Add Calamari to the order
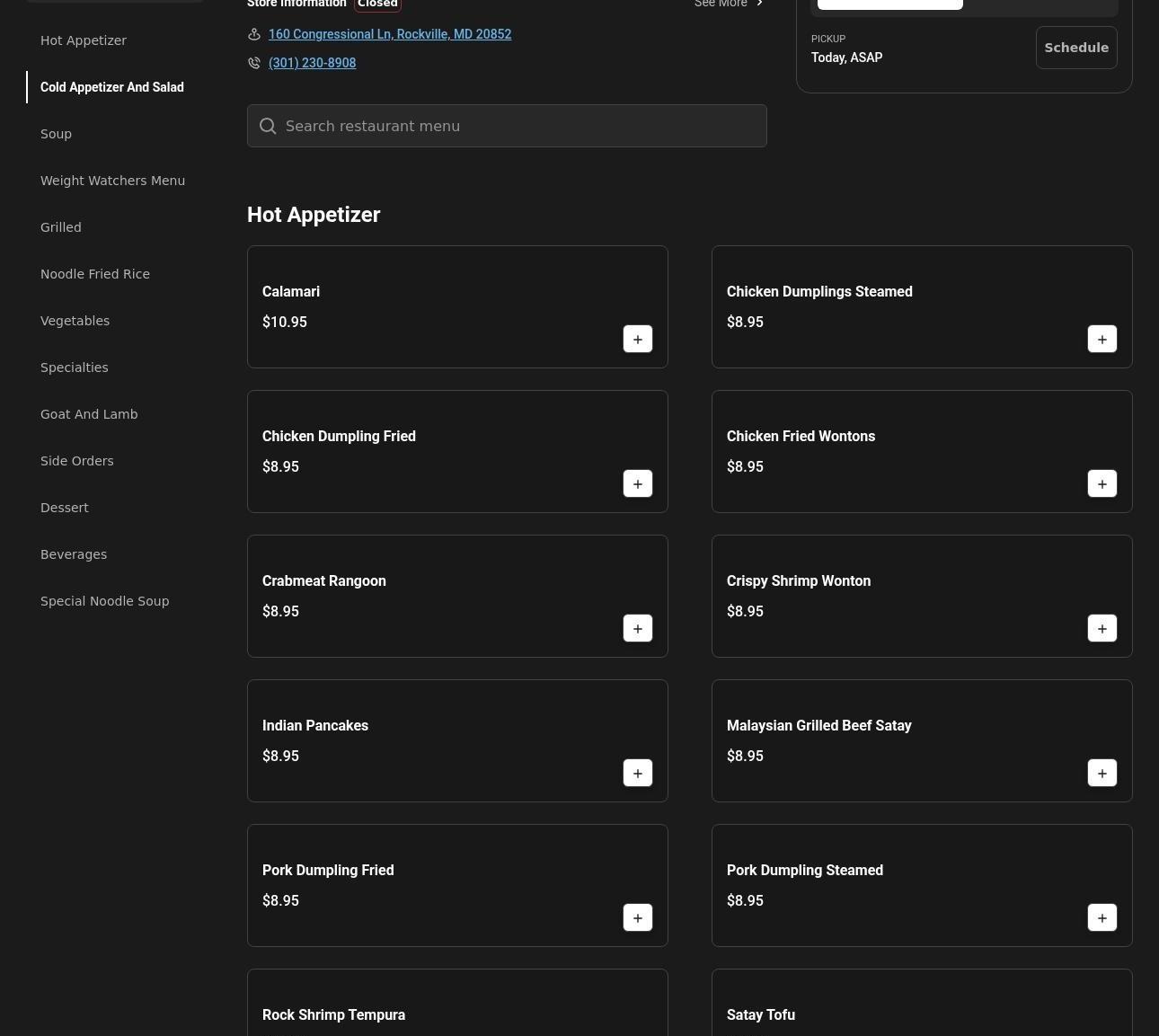This screenshot has width=1159, height=1036. coord(637,339)
